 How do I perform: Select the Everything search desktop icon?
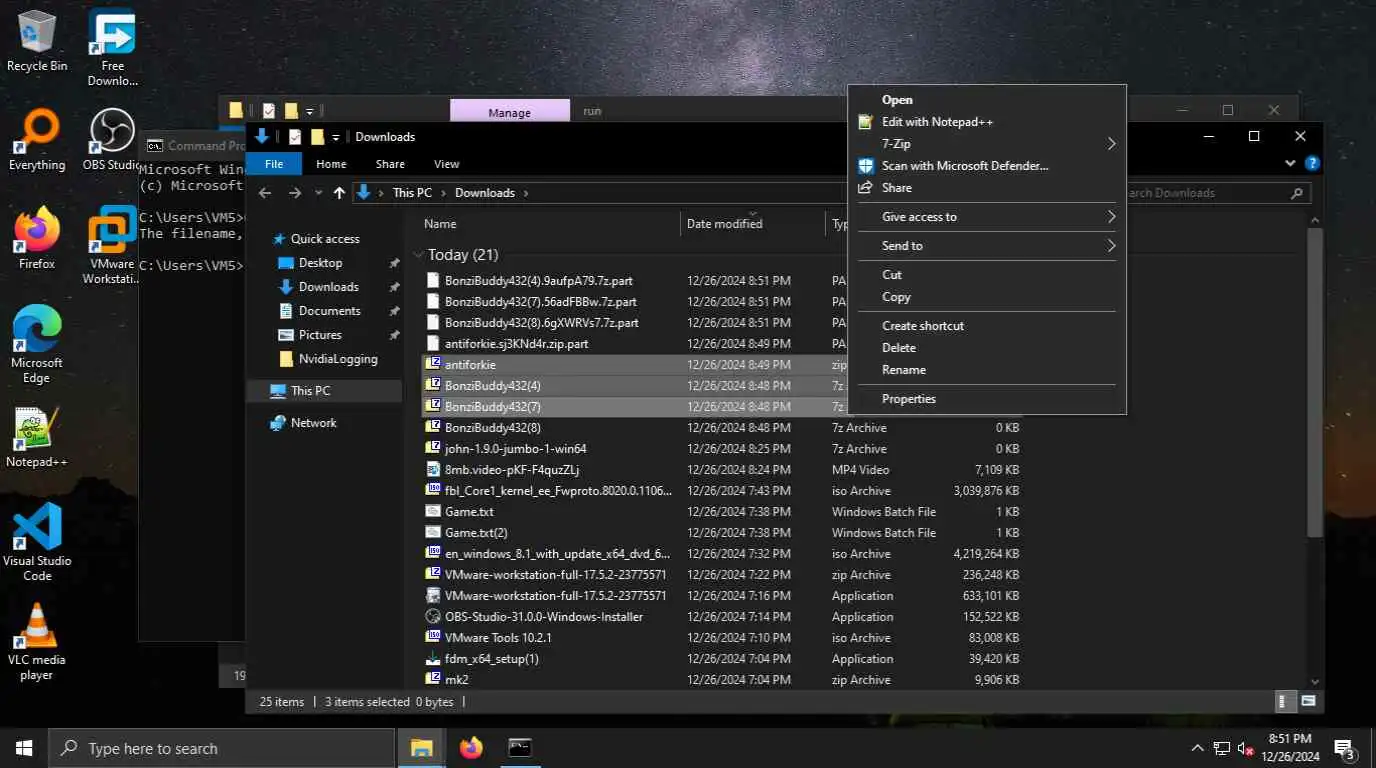(x=37, y=141)
